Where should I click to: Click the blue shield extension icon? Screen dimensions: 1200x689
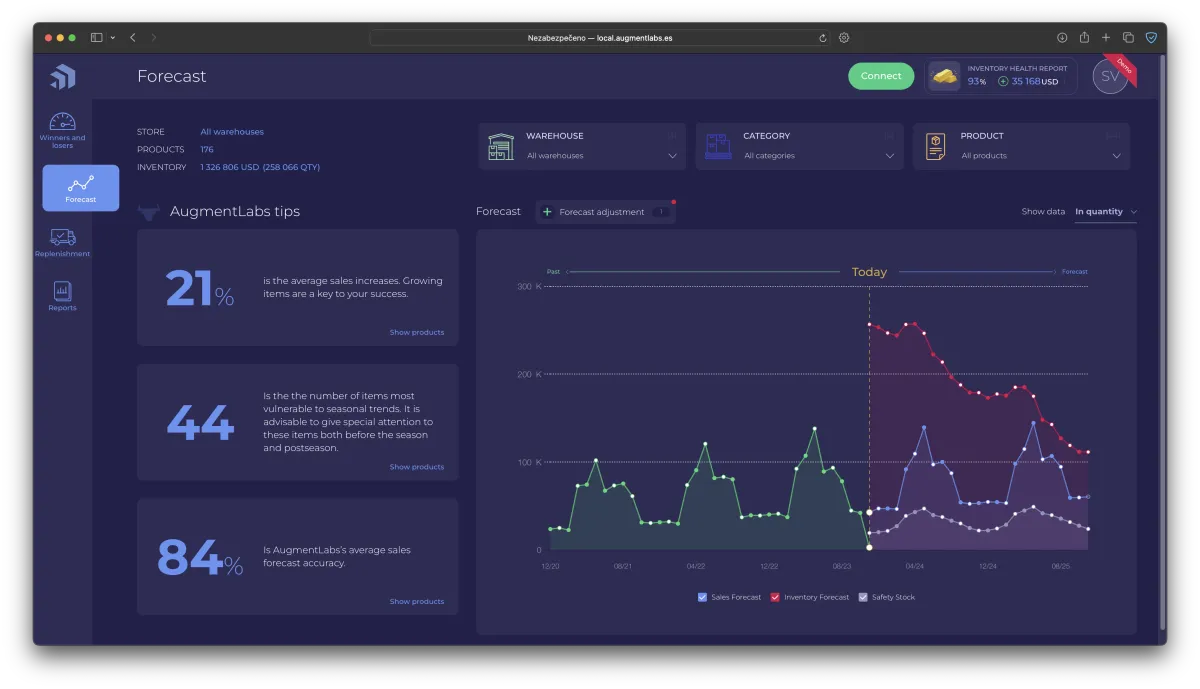click(1151, 38)
